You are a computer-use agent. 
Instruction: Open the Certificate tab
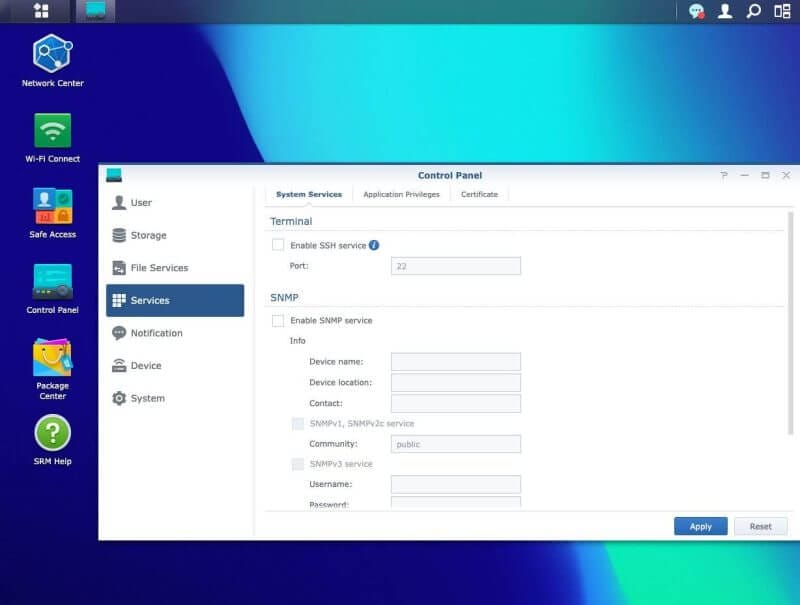(479, 194)
